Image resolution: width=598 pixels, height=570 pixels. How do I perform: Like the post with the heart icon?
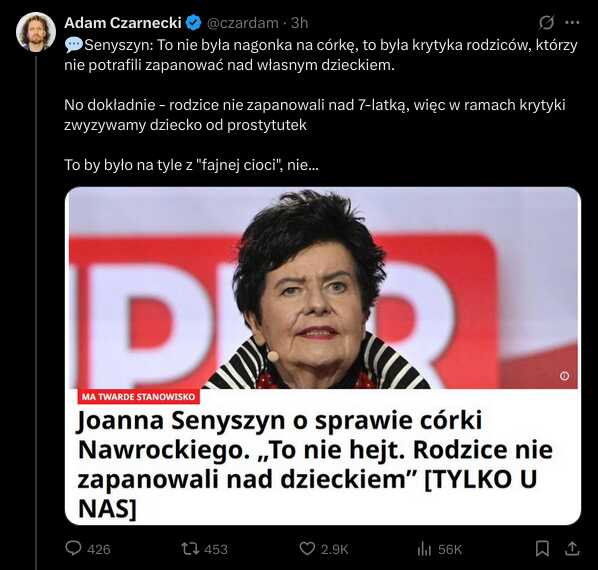pyautogui.click(x=307, y=549)
